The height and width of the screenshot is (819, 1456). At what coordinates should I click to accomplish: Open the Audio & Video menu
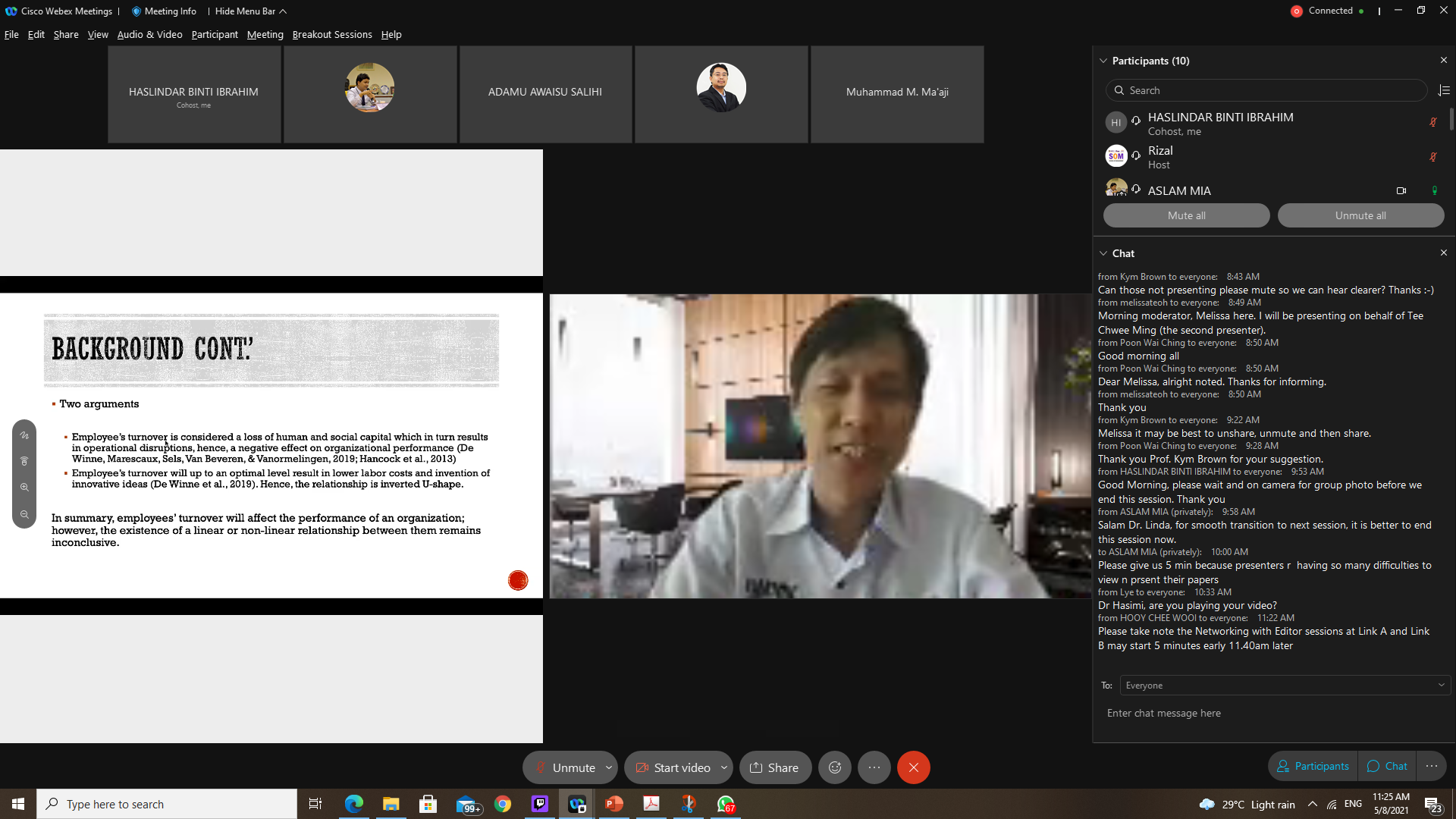point(149,34)
